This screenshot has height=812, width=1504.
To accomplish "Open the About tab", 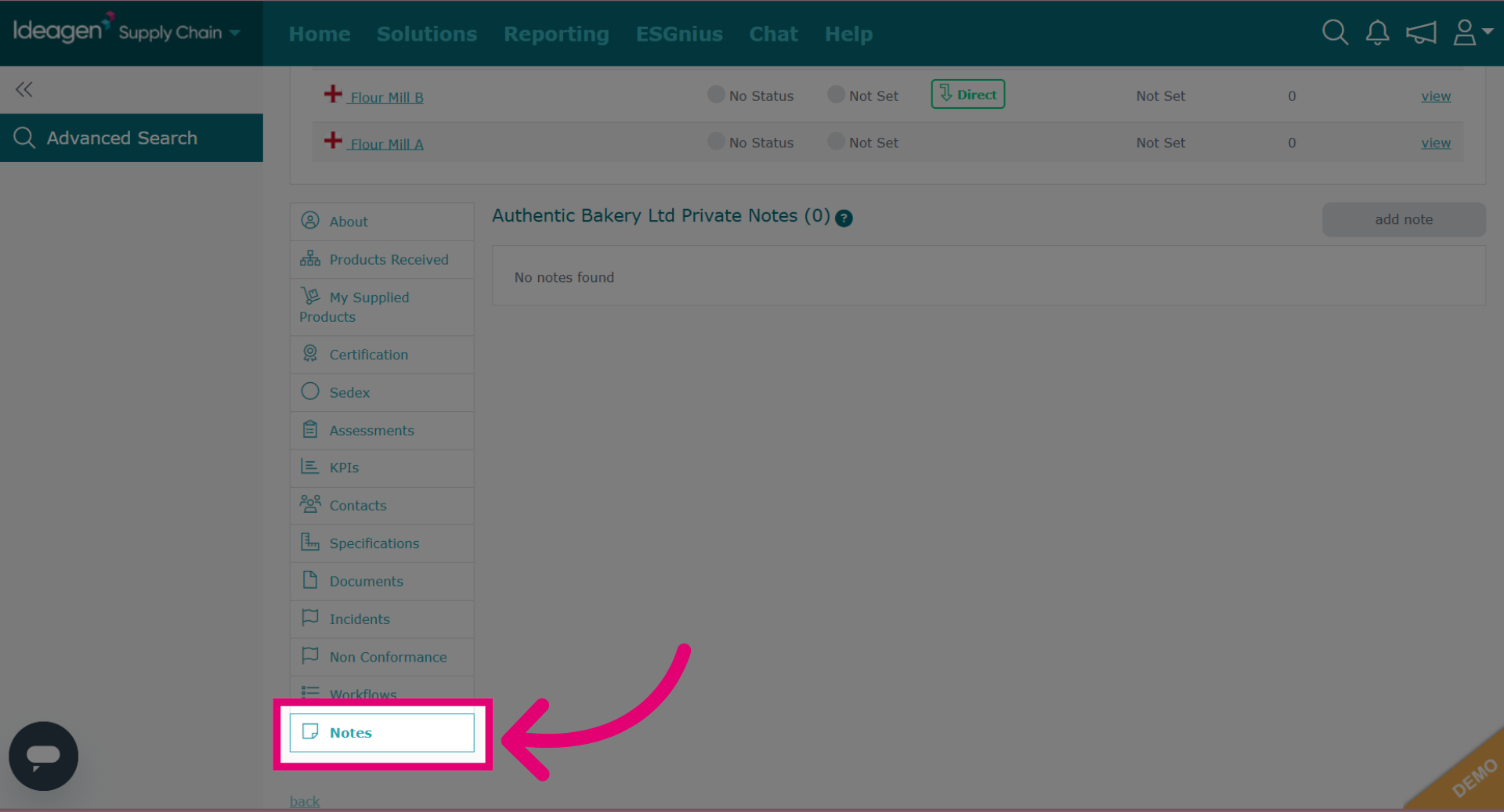I will pyautogui.click(x=382, y=222).
